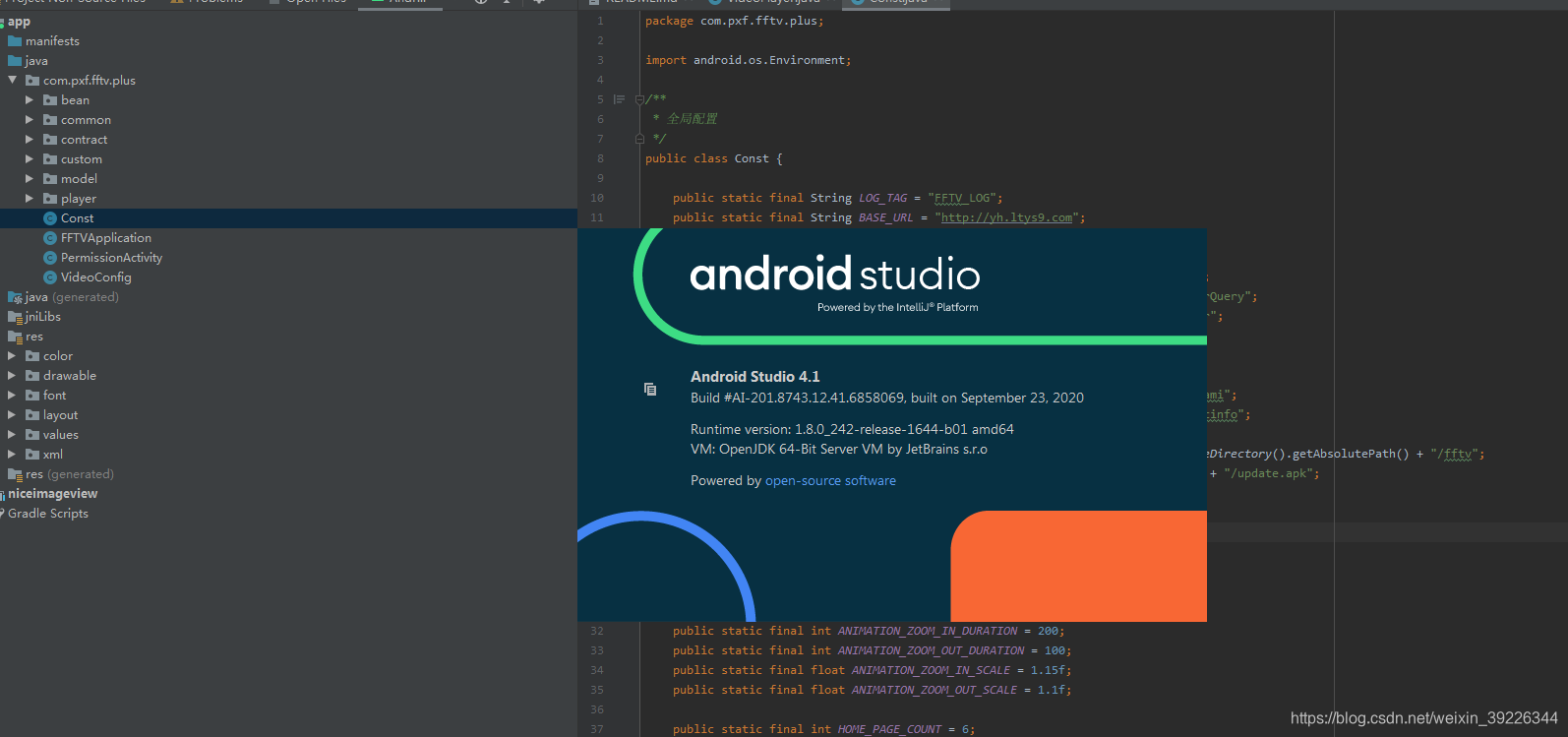The image size is (1568, 737).
Task: Click the Runtime version text line
Action: (852, 430)
